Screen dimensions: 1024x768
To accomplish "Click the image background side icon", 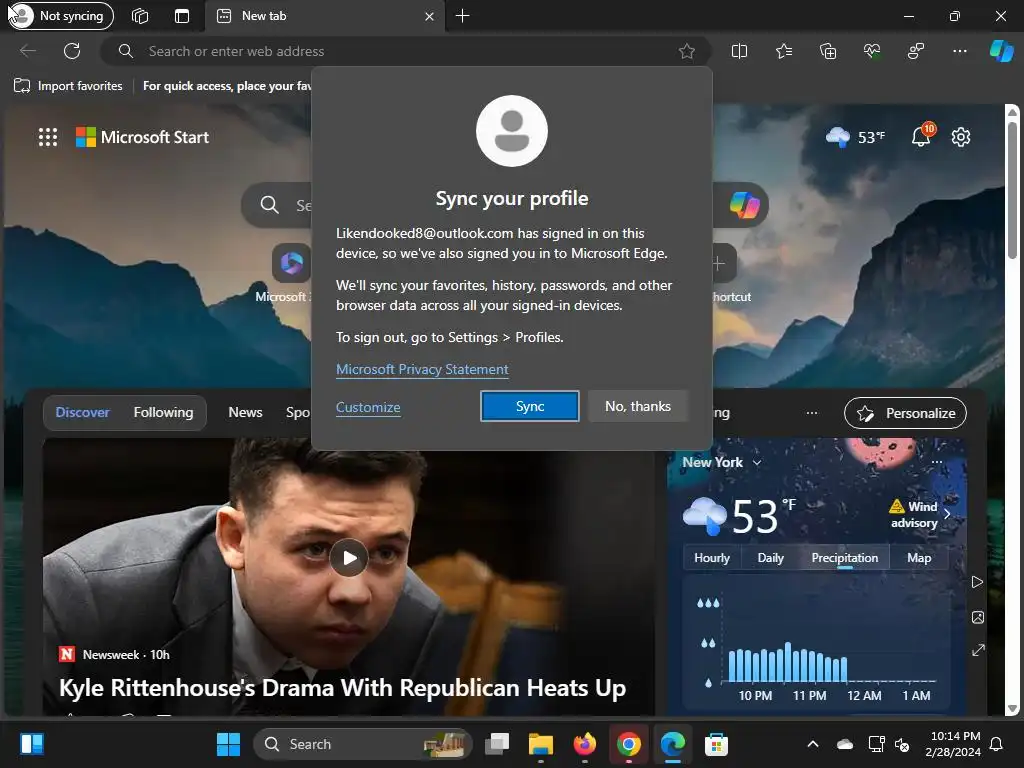I will pyautogui.click(x=978, y=617).
